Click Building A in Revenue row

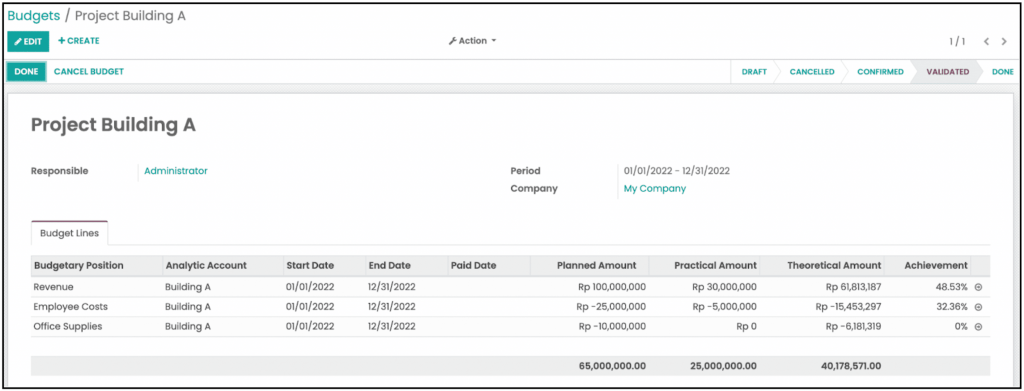click(188, 287)
